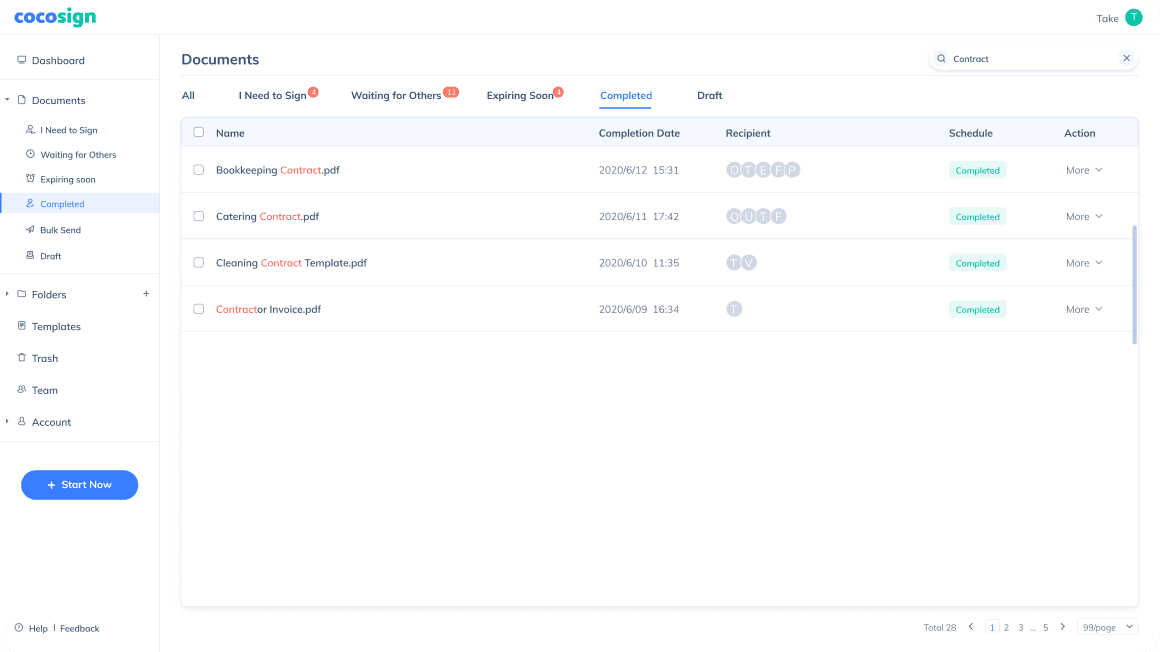Select the Contractor Invoice.pdf checkbox
This screenshot has width=1160, height=652.
pyautogui.click(x=198, y=309)
